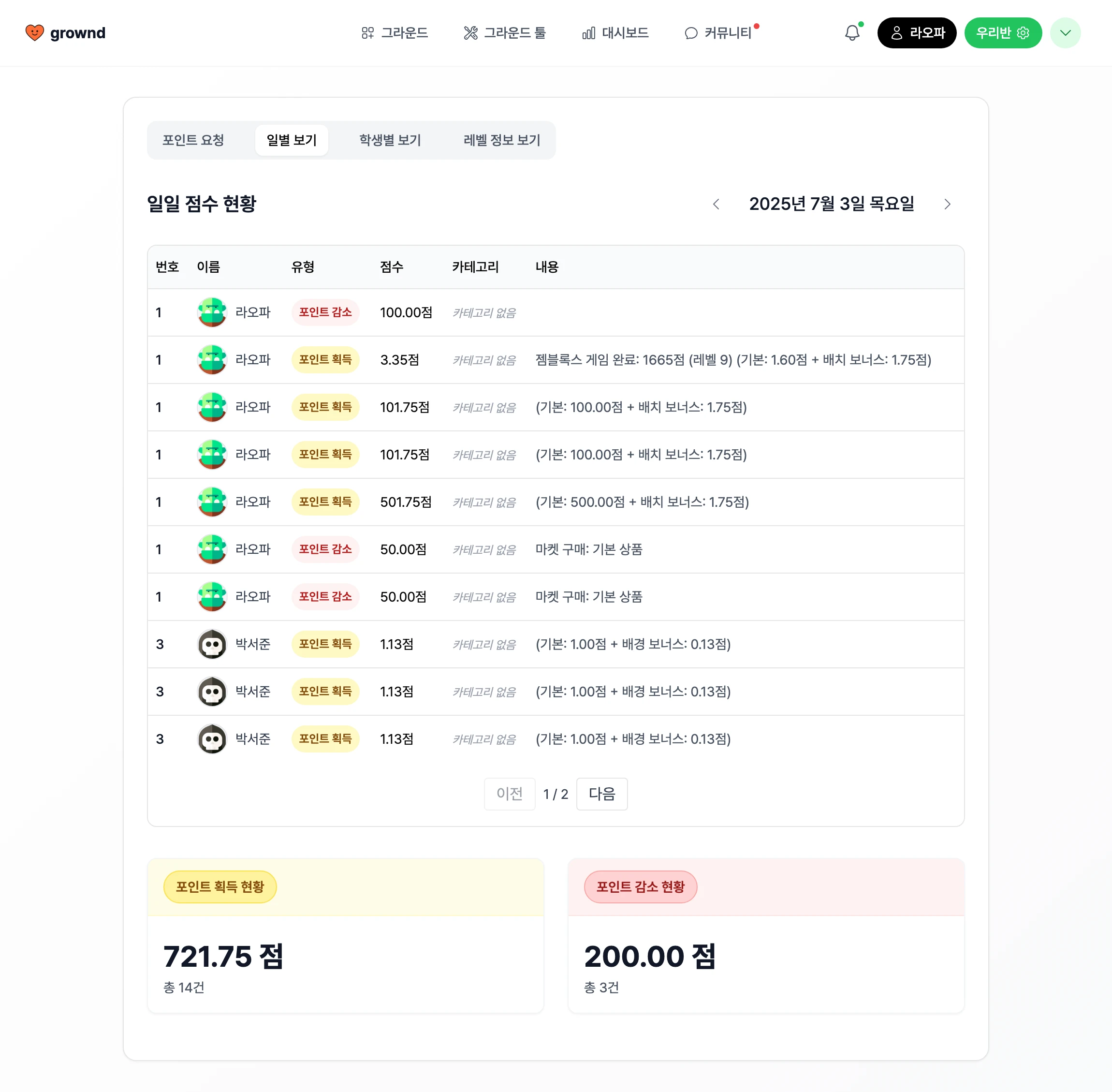Click the 200.00 점 total

point(650,956)
